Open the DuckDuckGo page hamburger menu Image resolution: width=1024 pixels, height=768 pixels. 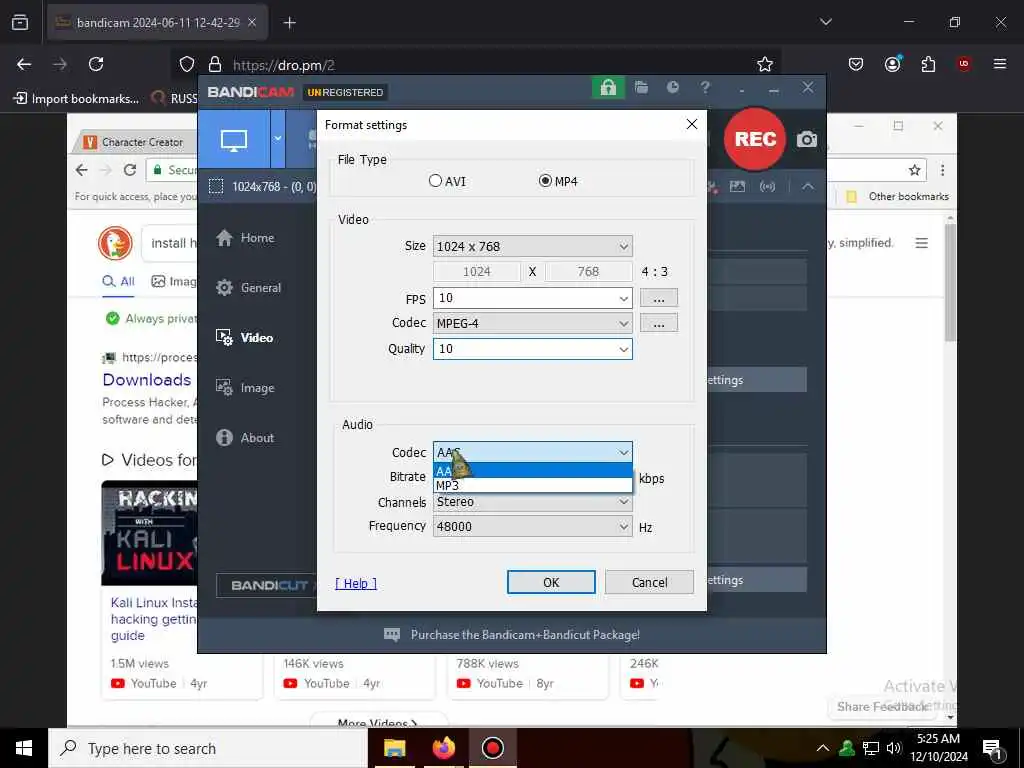[x=921, y=243]
